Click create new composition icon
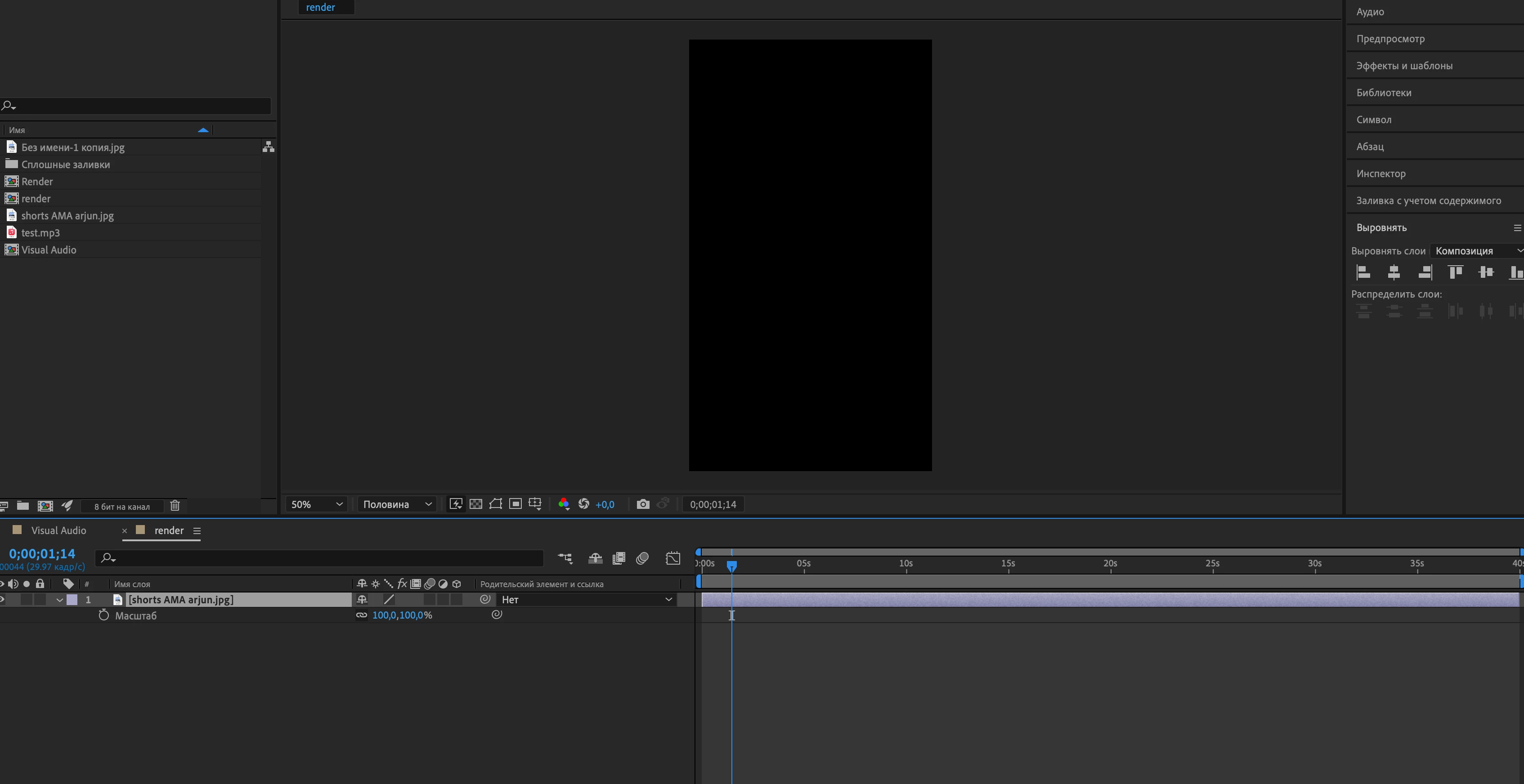This screenshot has height=784, width=1524. point(45,506)
